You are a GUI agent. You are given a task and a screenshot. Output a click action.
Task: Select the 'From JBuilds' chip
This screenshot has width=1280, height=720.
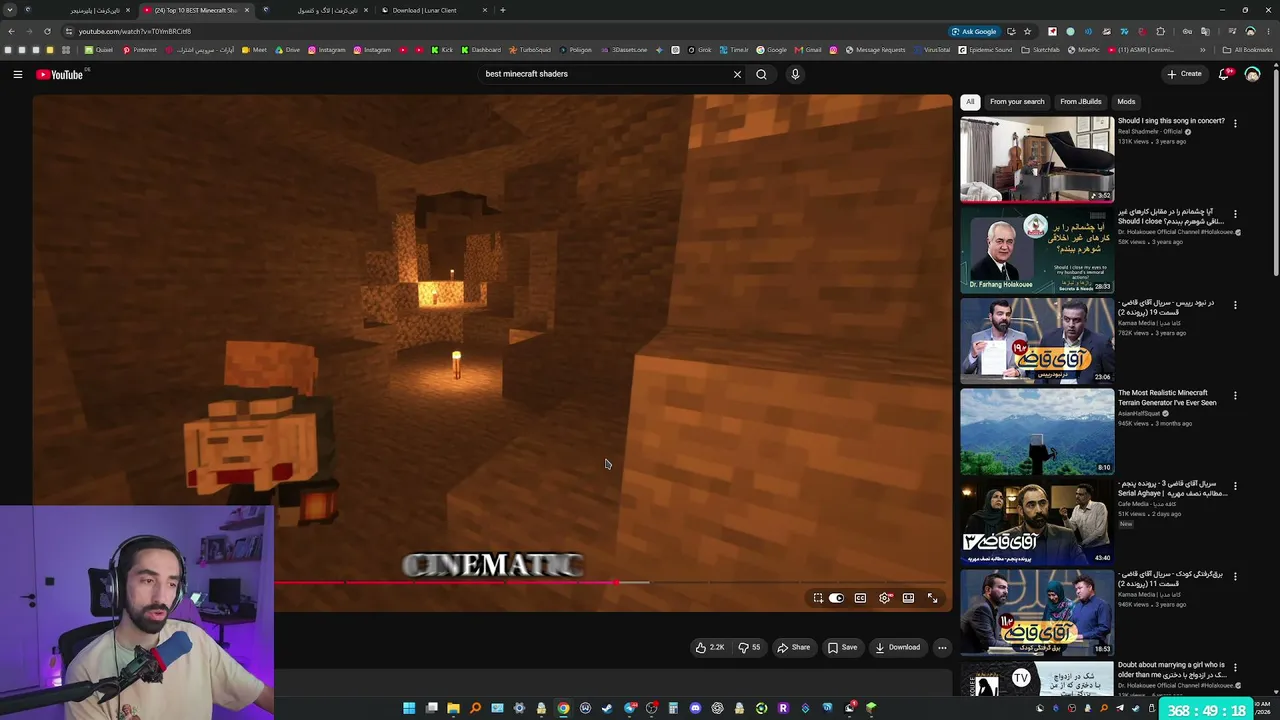1080,101
